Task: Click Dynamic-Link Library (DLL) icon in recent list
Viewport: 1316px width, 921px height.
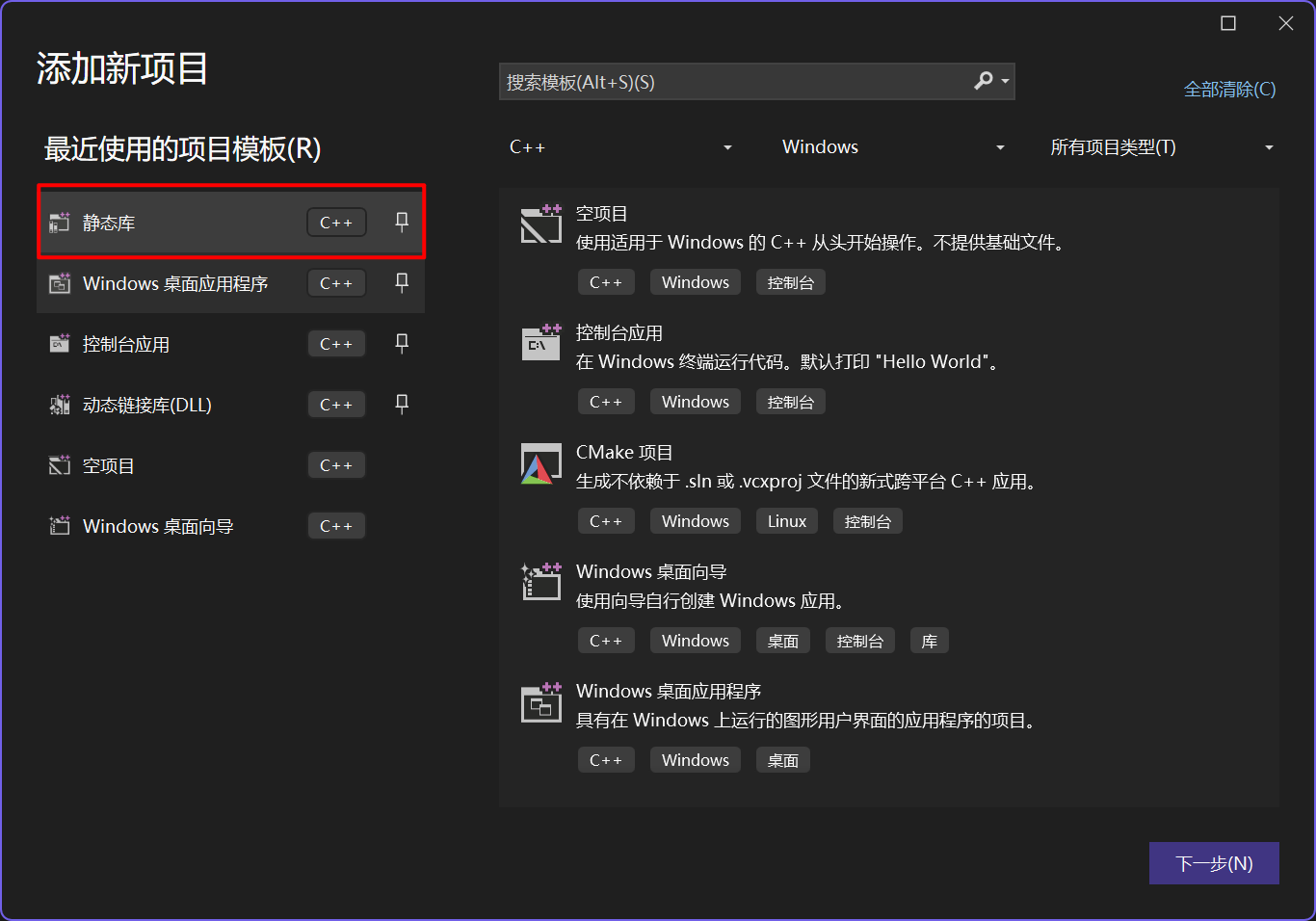Action: [60, 405]
